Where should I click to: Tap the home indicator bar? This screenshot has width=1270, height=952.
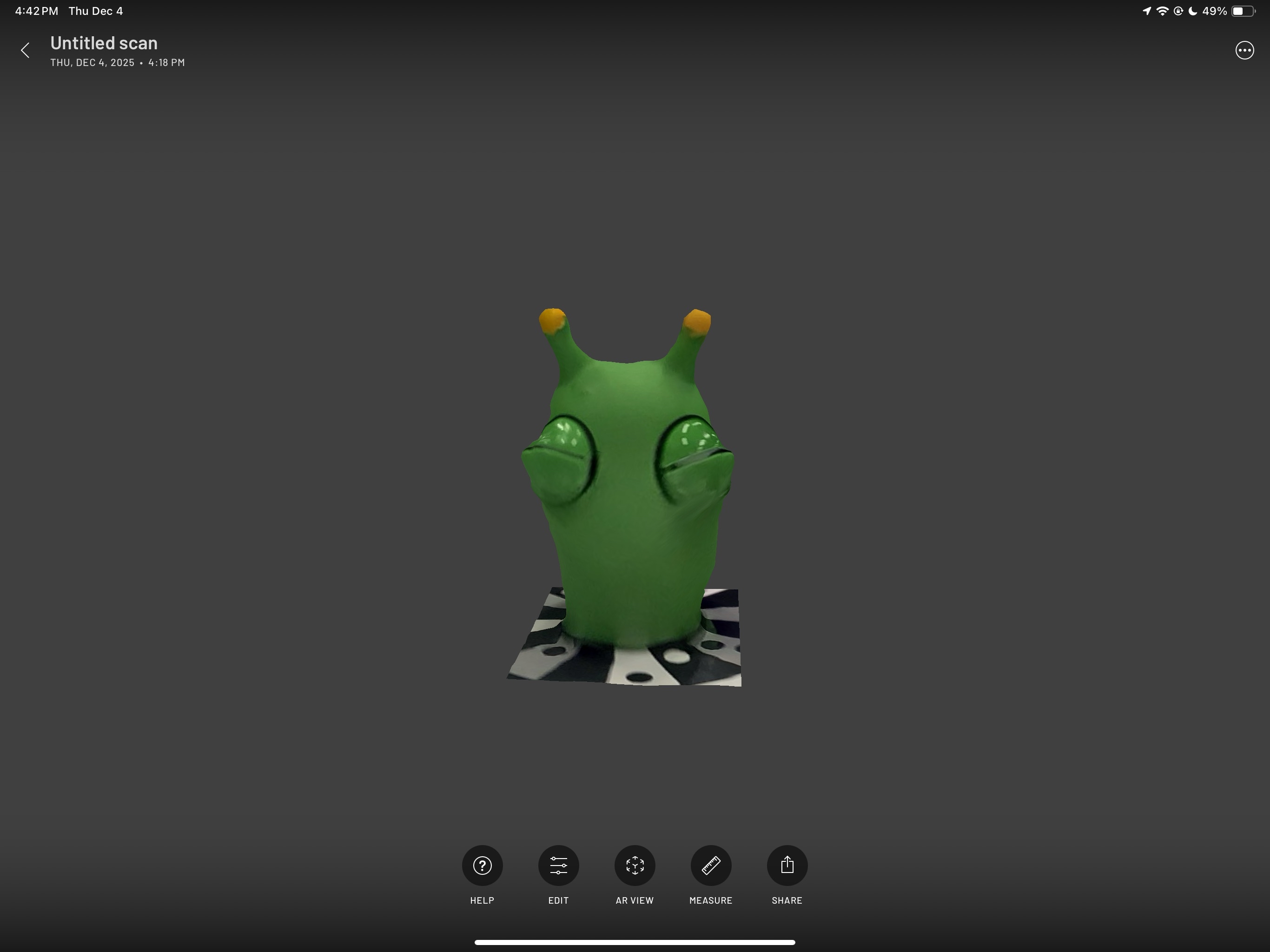tap(635, 942)
